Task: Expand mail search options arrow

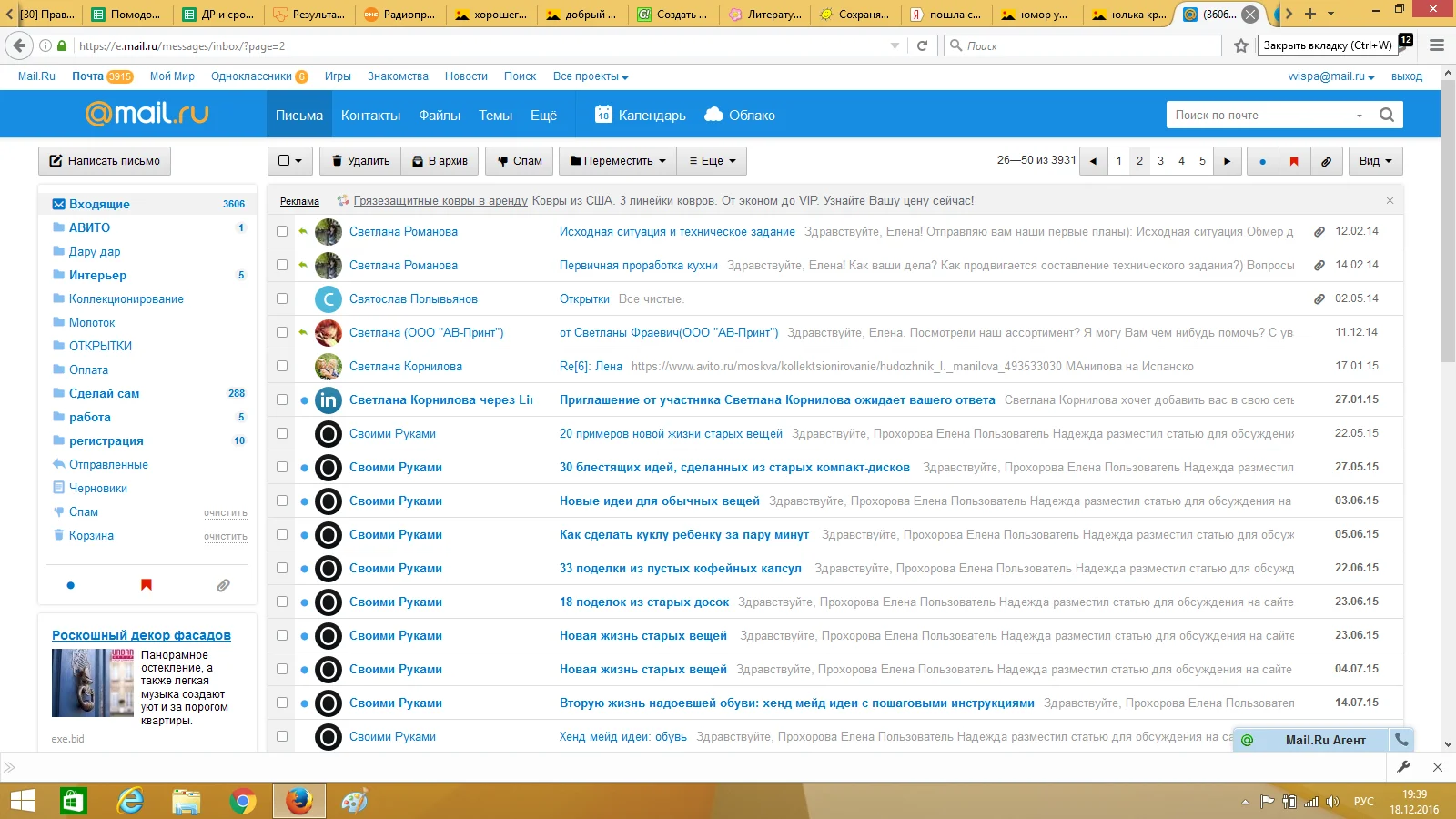Action: (x=1360, y=116)
